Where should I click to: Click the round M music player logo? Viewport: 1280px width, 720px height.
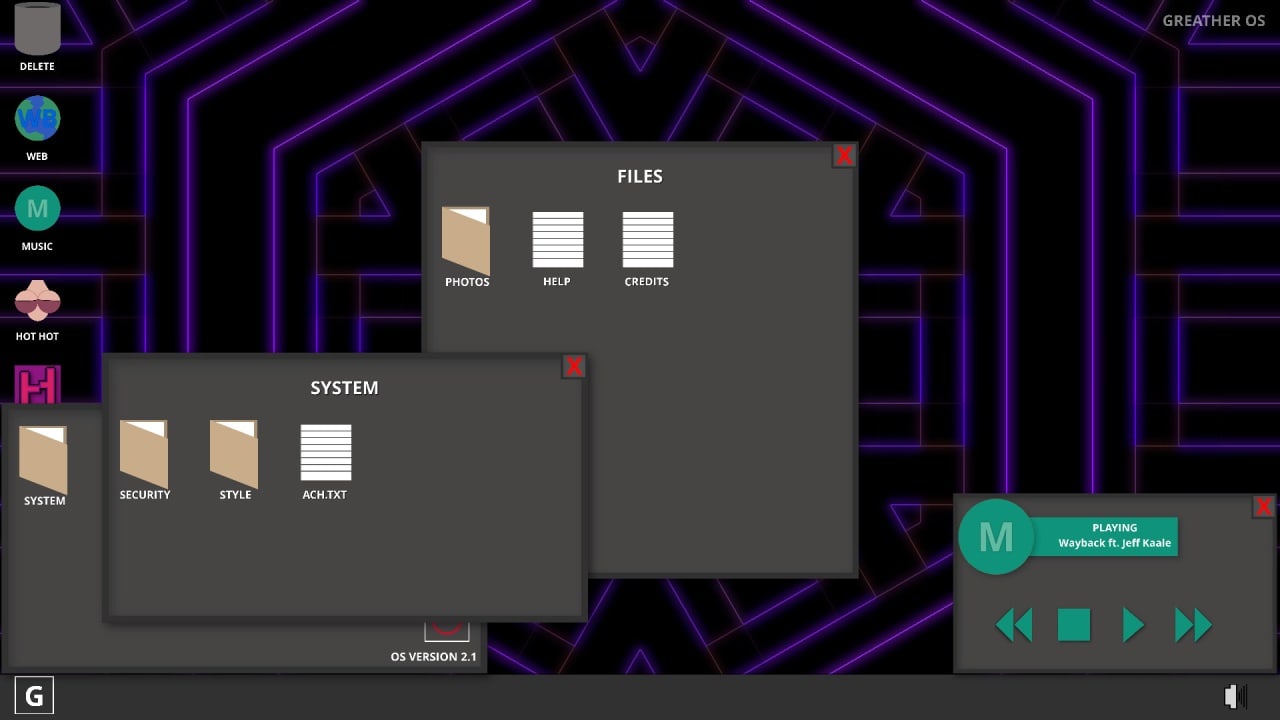[995, 537]
